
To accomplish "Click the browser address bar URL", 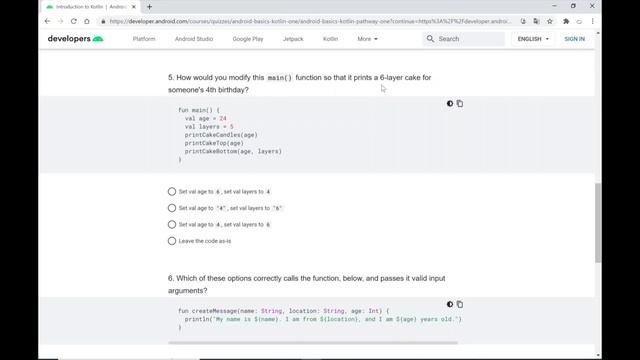I will tap(310, 21).
